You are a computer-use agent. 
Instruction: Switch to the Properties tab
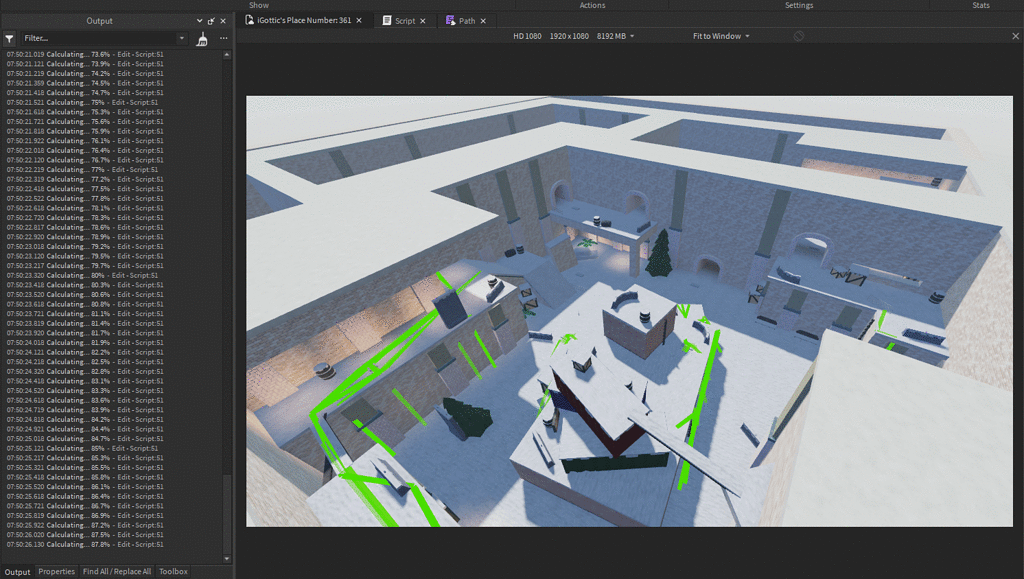[55, 571]
